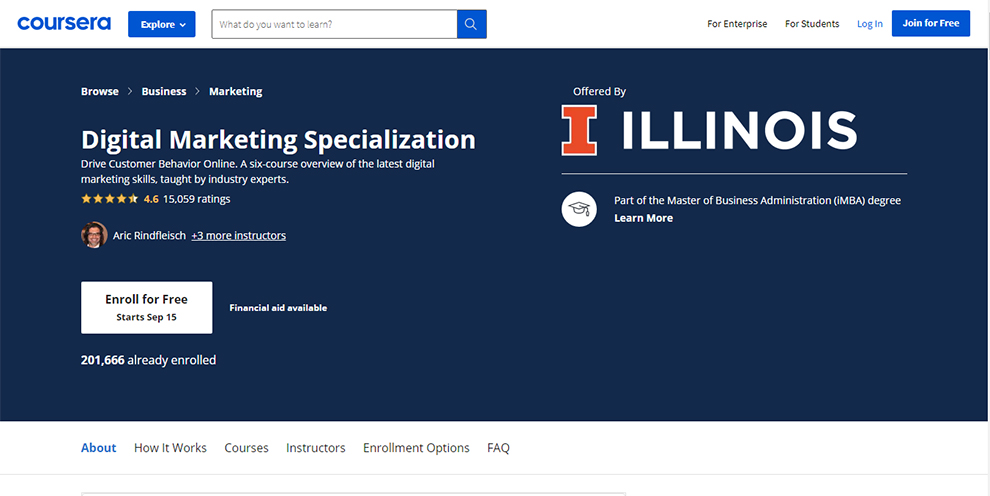990x496 pixels.
Task: Open Learn More about iMBA degree
Action: (643, 218)
